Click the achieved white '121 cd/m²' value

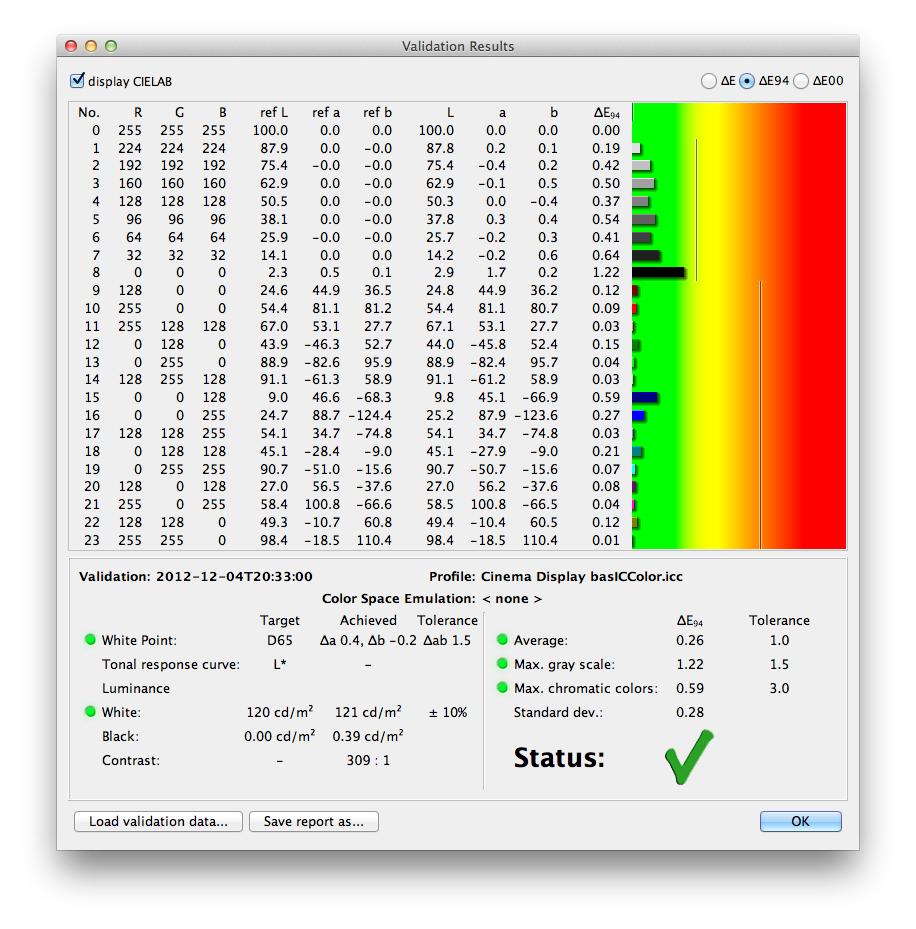point(368,712)
